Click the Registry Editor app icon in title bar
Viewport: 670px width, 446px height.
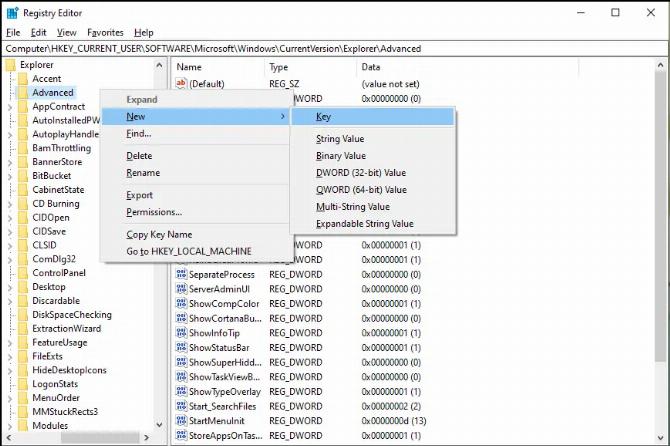click(12, 13)
